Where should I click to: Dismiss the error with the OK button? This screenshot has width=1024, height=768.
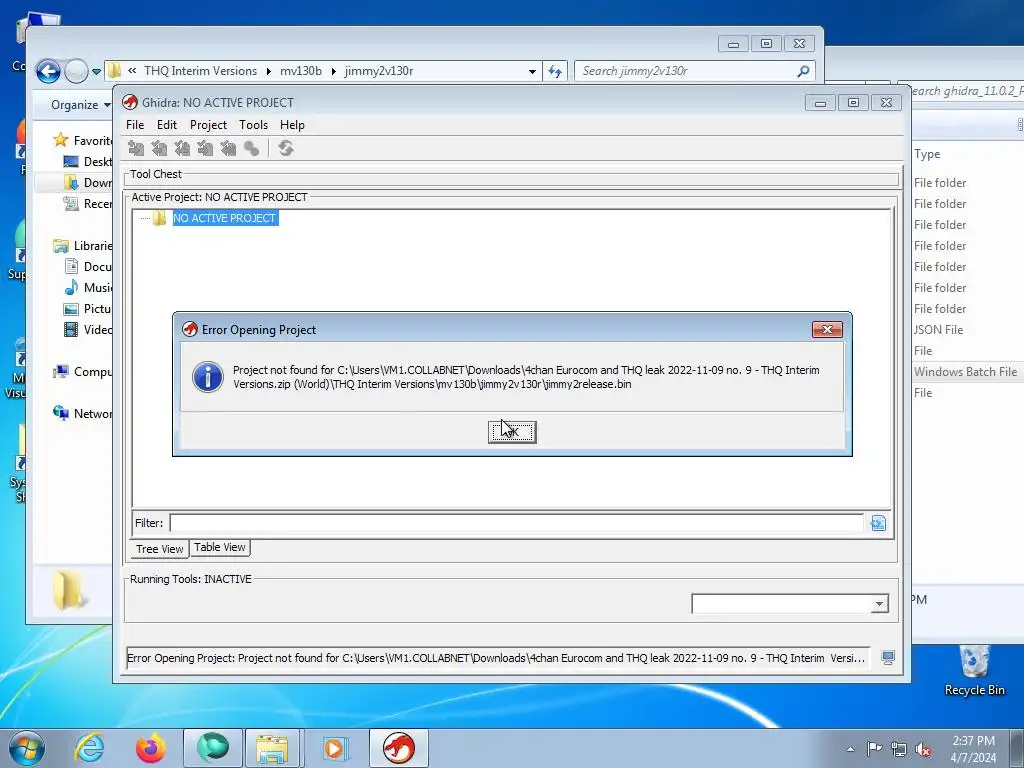pyautogui.click(x=512, y=432)
